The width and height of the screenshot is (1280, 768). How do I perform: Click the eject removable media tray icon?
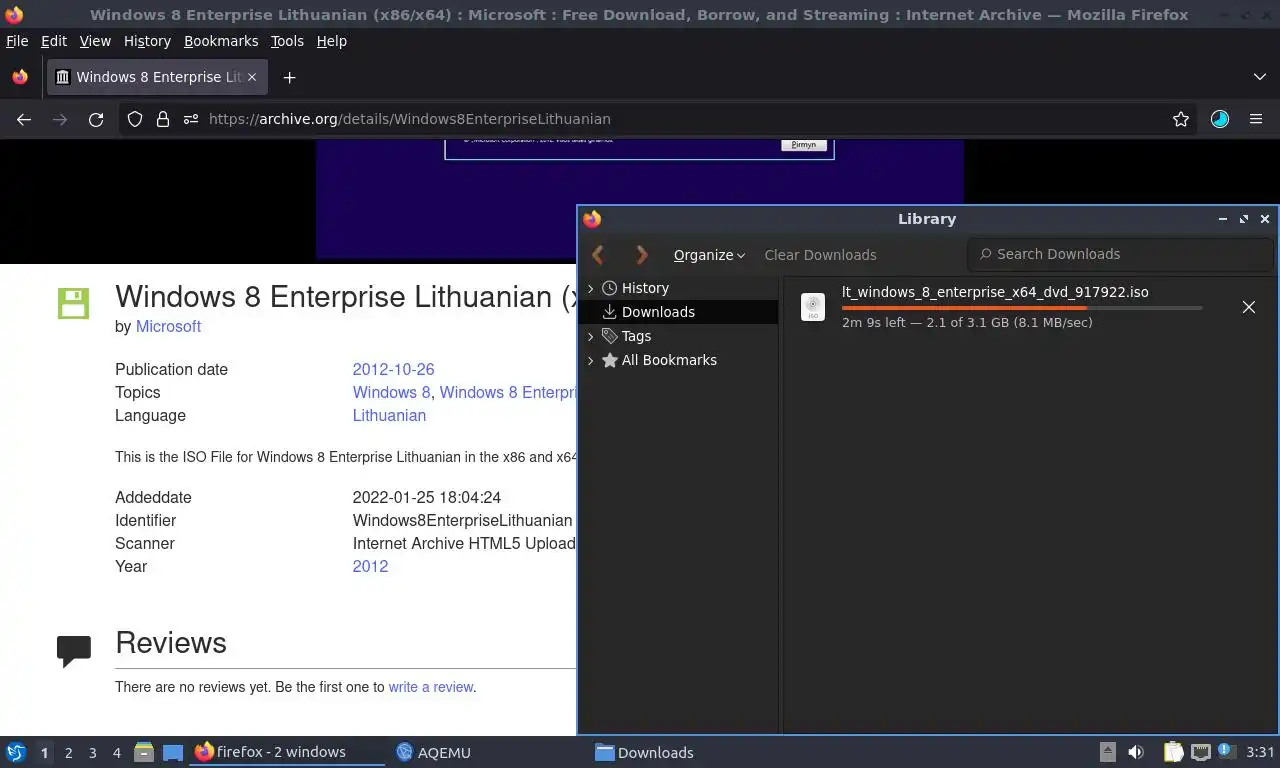click(x=1107, y=752)
